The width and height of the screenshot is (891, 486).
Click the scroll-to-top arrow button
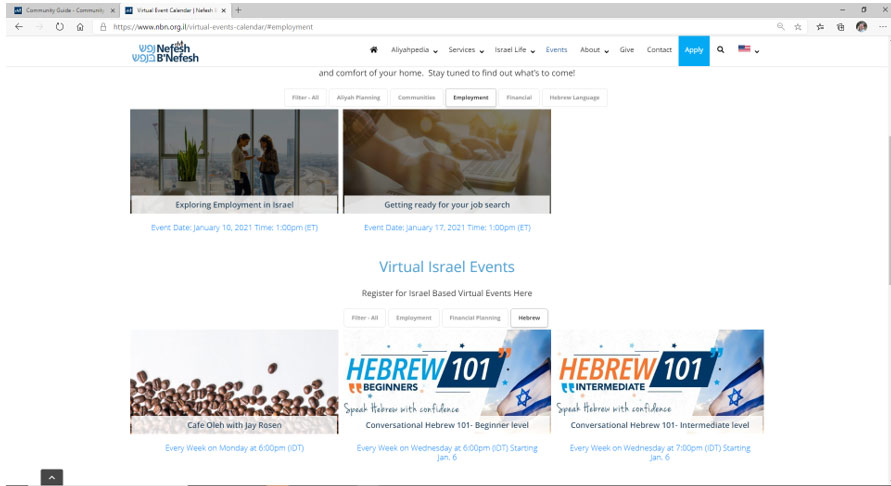pyautogui.click(x=52, y=477)
